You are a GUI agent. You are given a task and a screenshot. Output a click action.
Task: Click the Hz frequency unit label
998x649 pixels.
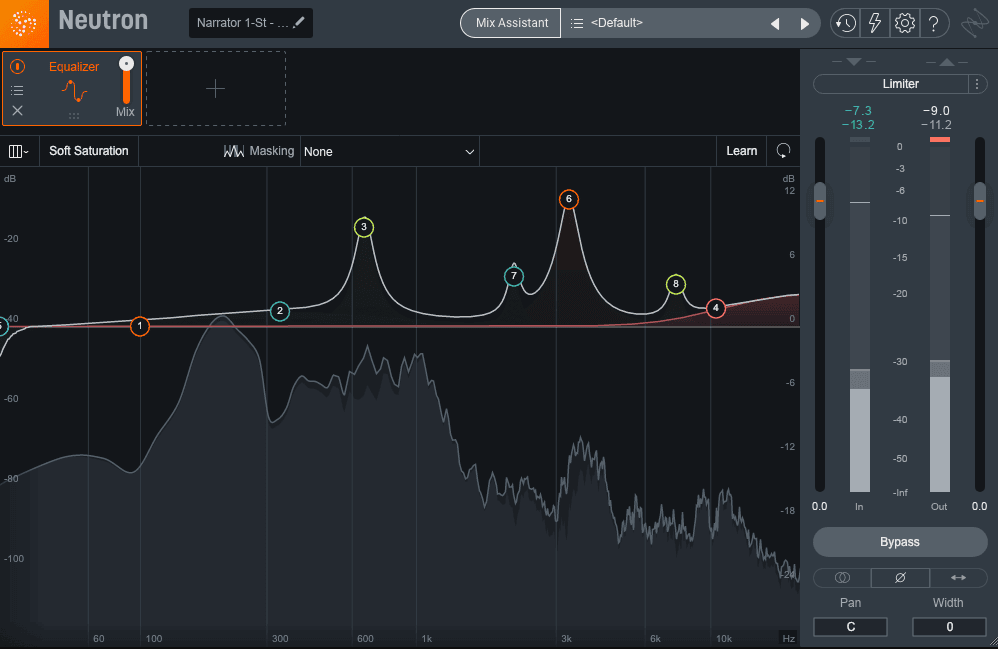[x=789, y=638]
